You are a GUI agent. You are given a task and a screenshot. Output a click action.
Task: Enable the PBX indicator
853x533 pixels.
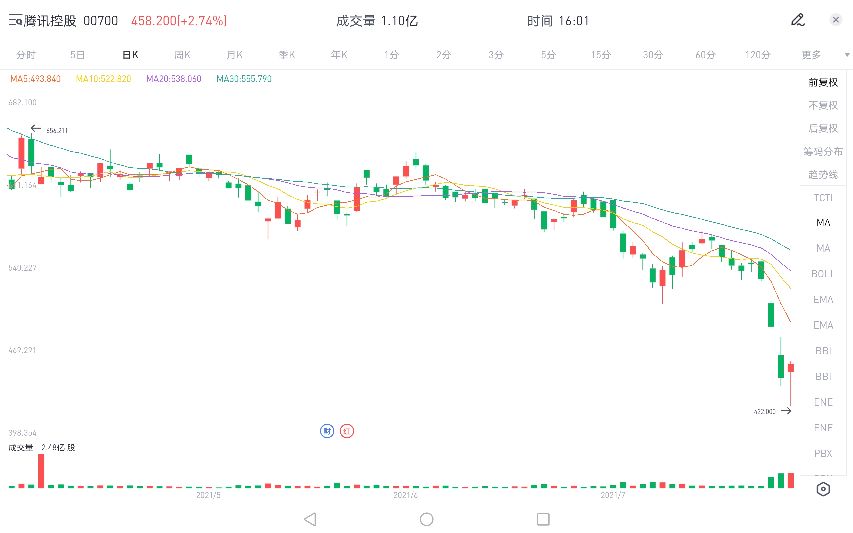tap(823, 453)
